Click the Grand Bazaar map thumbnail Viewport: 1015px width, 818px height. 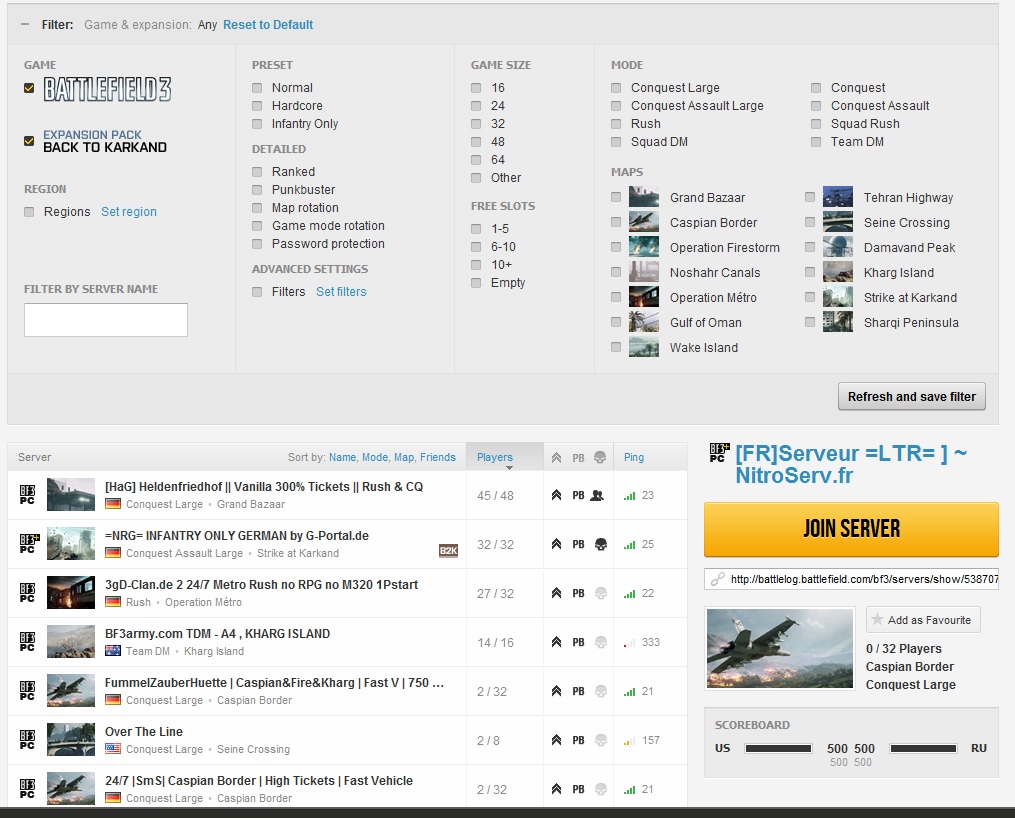pyautogui.click(x=644, y=197)
